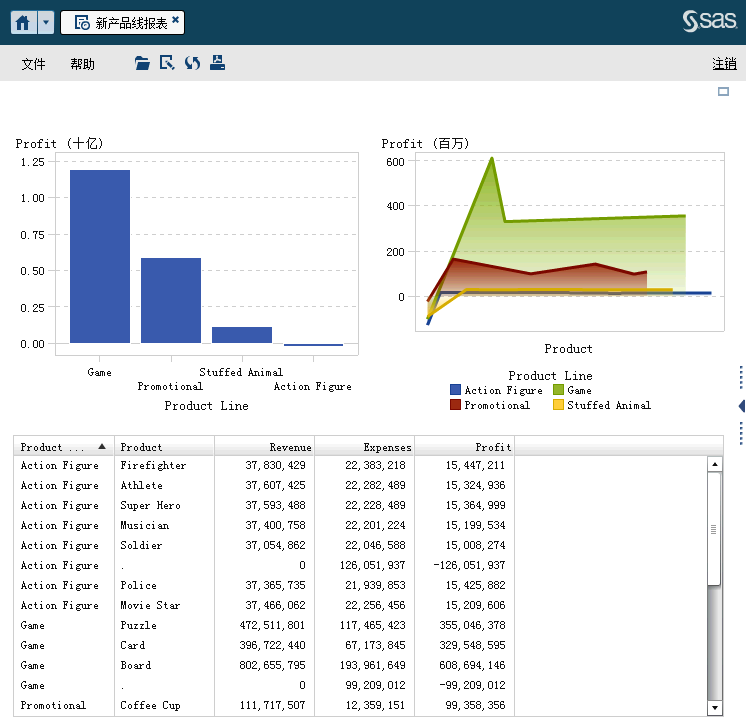Image resolution: width=746 pixels, height=722 pixels.
Task: Click the table scrollbar down arrow
Action: point(714,707)
